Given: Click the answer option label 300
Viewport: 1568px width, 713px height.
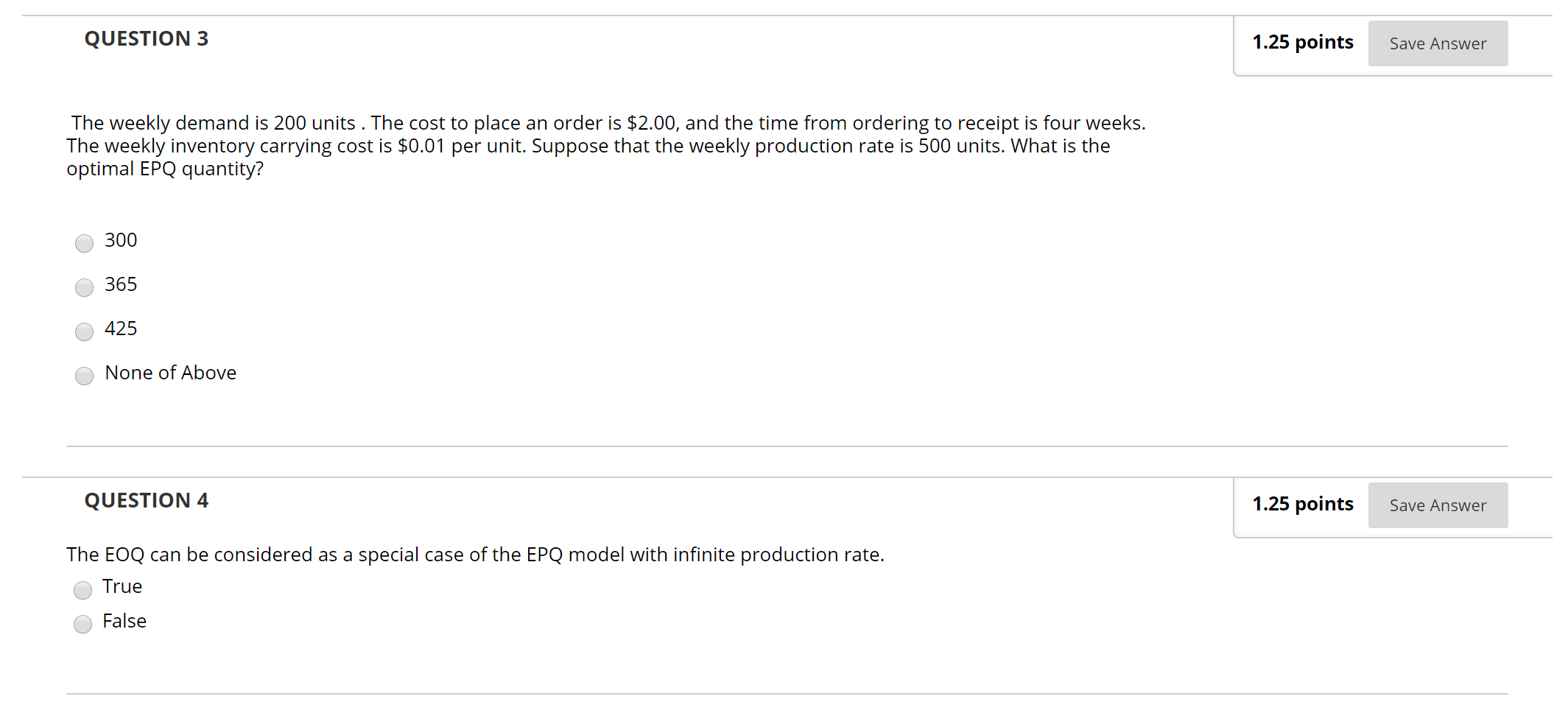Looking at the screenshot, I should coord(121,240).
